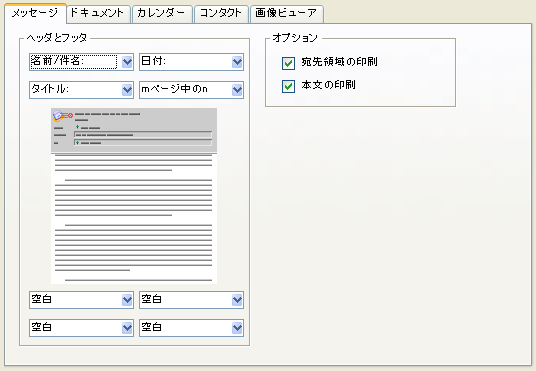Click the タイトル combo box text field

click(76, 90)
